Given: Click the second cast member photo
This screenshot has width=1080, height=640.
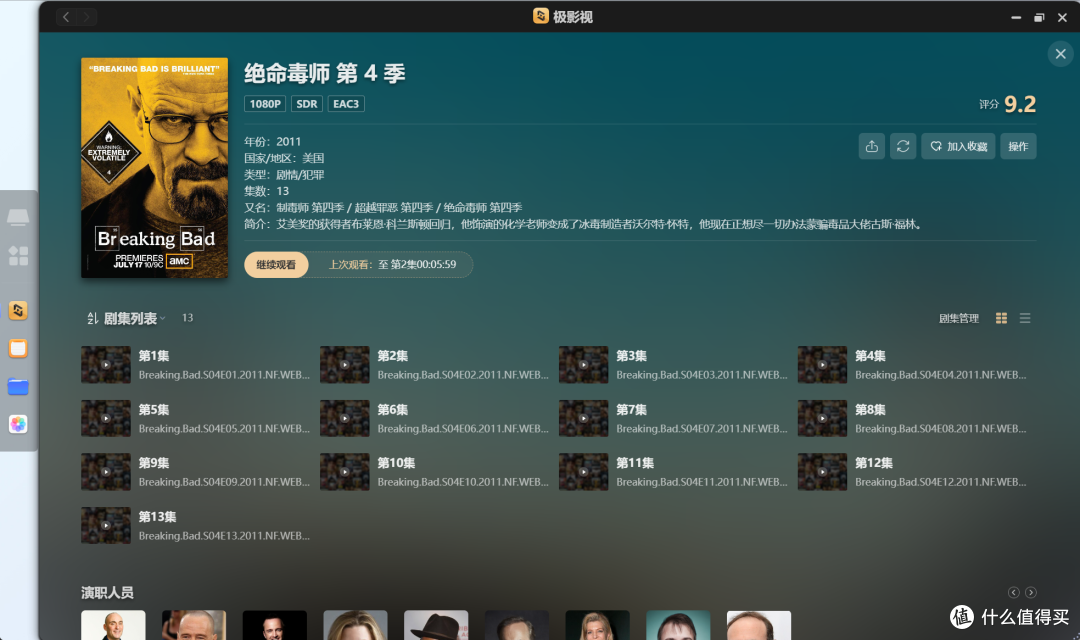Looking at the screenshot, I should [x=194, y=625].
